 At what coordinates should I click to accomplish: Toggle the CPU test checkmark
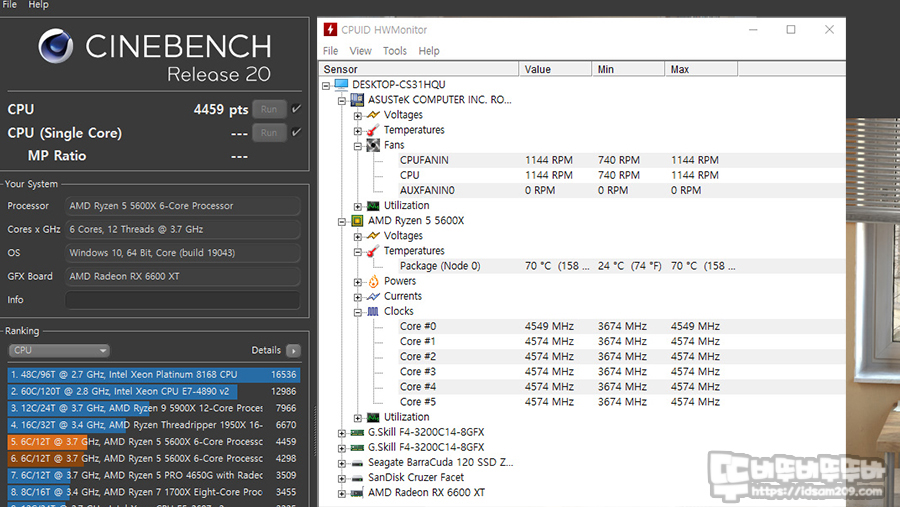[296, 109]
